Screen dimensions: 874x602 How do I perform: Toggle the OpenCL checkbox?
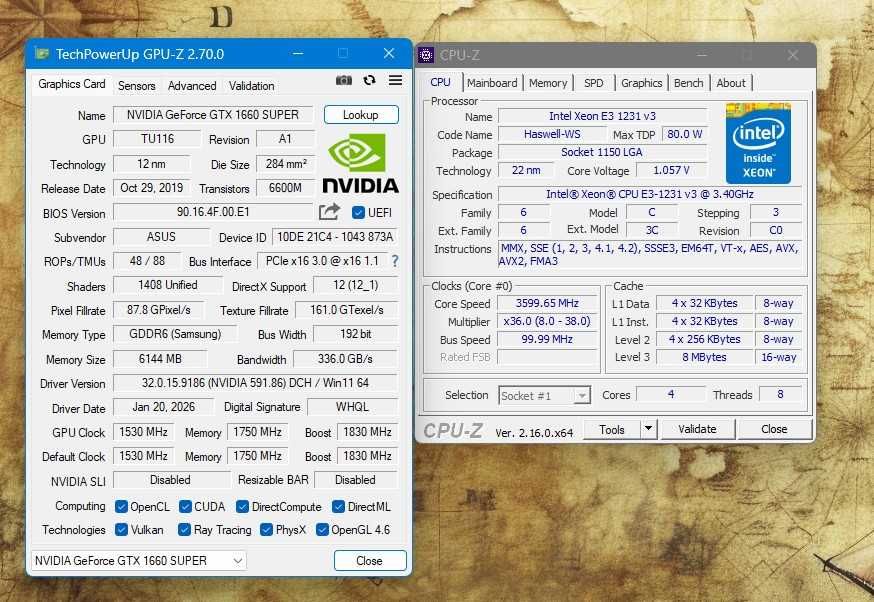[121, 507]
